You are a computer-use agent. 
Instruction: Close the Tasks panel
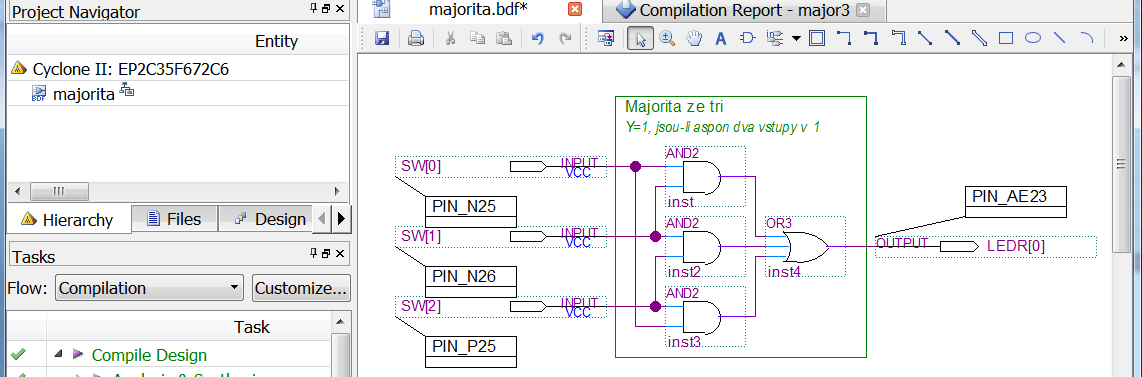(341, 253)
